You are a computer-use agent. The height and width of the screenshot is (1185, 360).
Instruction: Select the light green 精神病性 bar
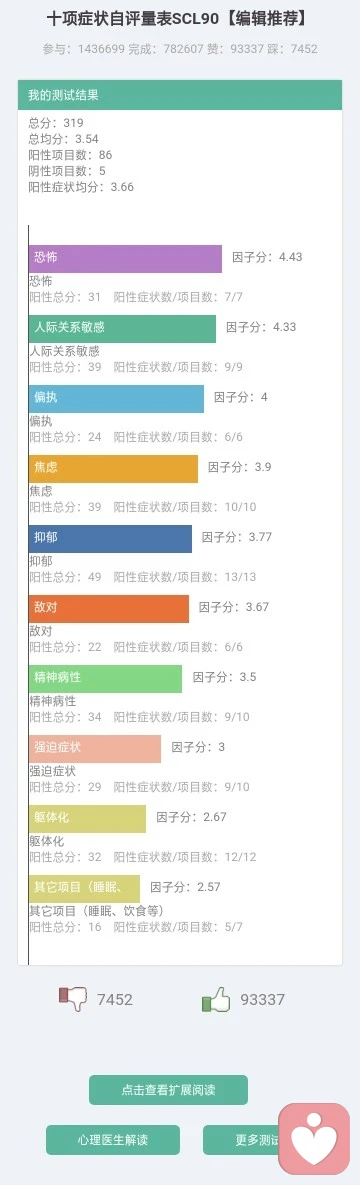[x=106, y=679]
